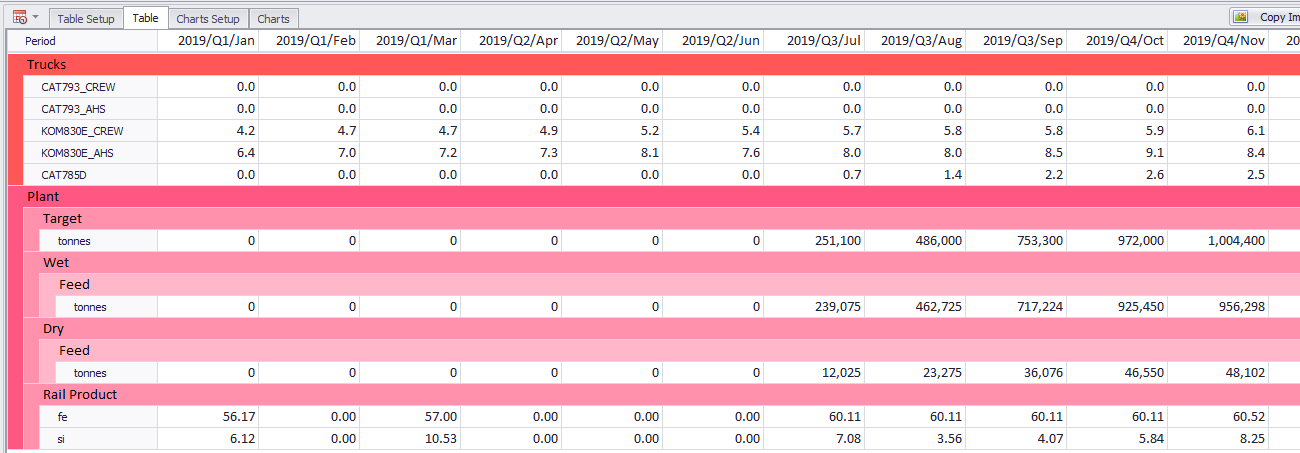The height and width of the screenshot is (453, 1300).
Task: Switch to the Charts tab
Action: [273, 18]
